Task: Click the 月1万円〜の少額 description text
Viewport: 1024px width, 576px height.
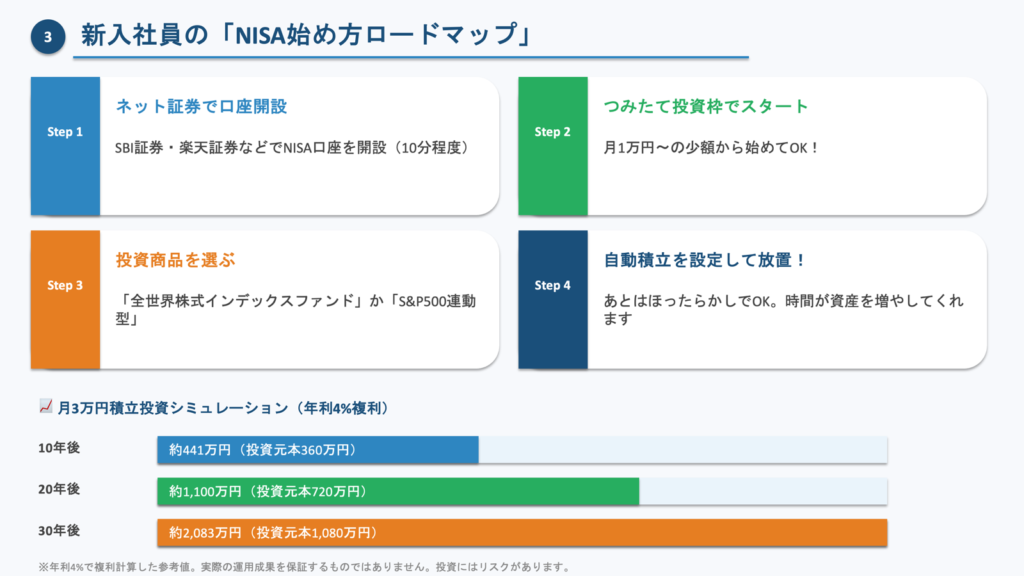Action: [712, 147]
